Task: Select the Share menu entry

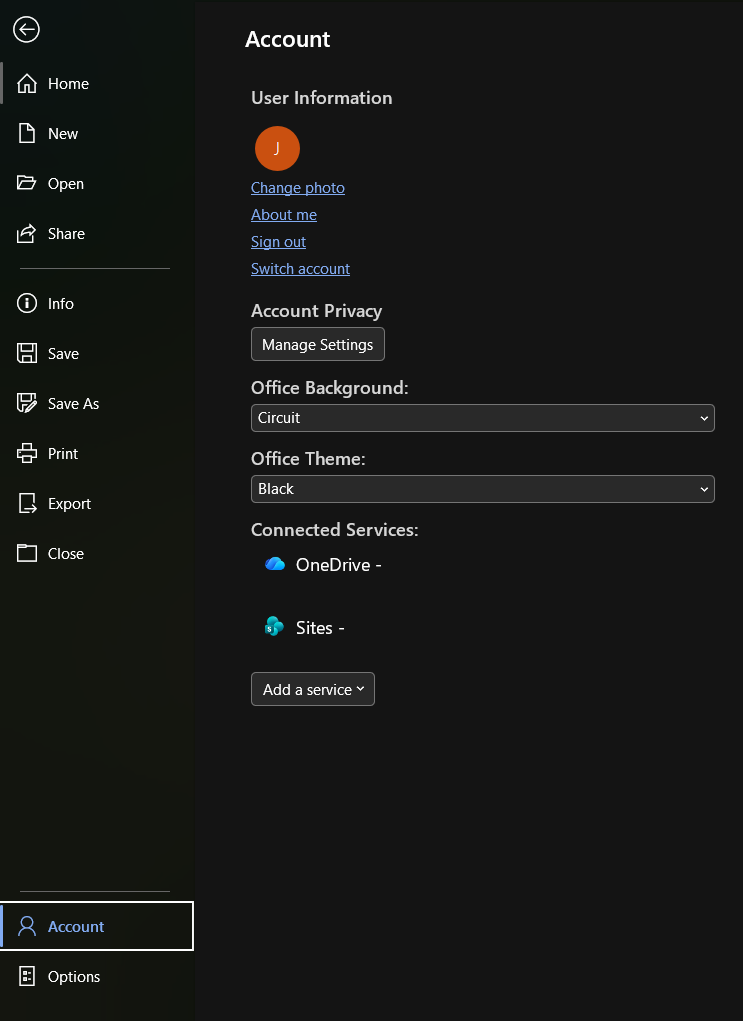Action: coord(97,234)
